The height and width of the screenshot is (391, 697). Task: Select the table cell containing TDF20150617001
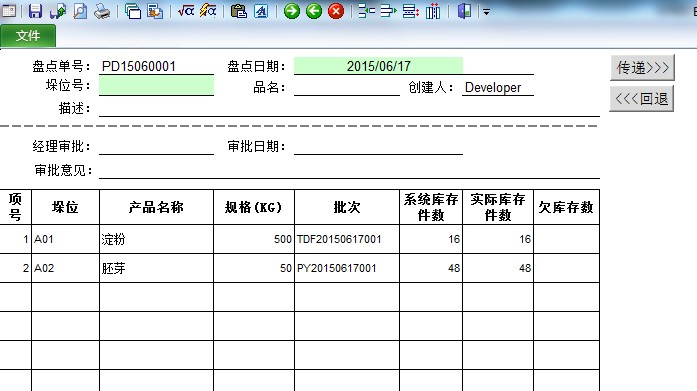click(347, 239)
